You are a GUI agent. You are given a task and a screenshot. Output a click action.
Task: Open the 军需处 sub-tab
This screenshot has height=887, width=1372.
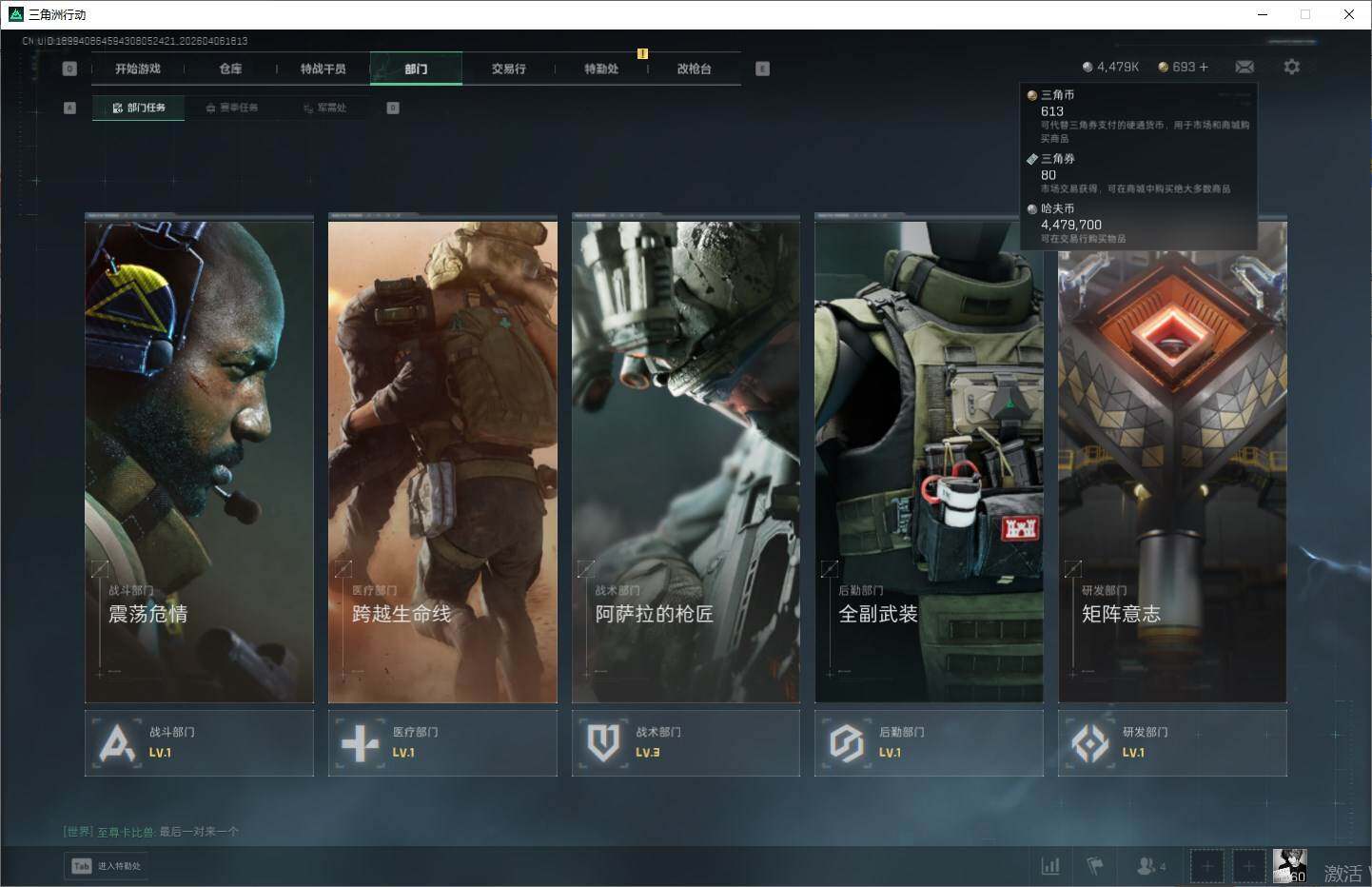click(x=325, y=108)
